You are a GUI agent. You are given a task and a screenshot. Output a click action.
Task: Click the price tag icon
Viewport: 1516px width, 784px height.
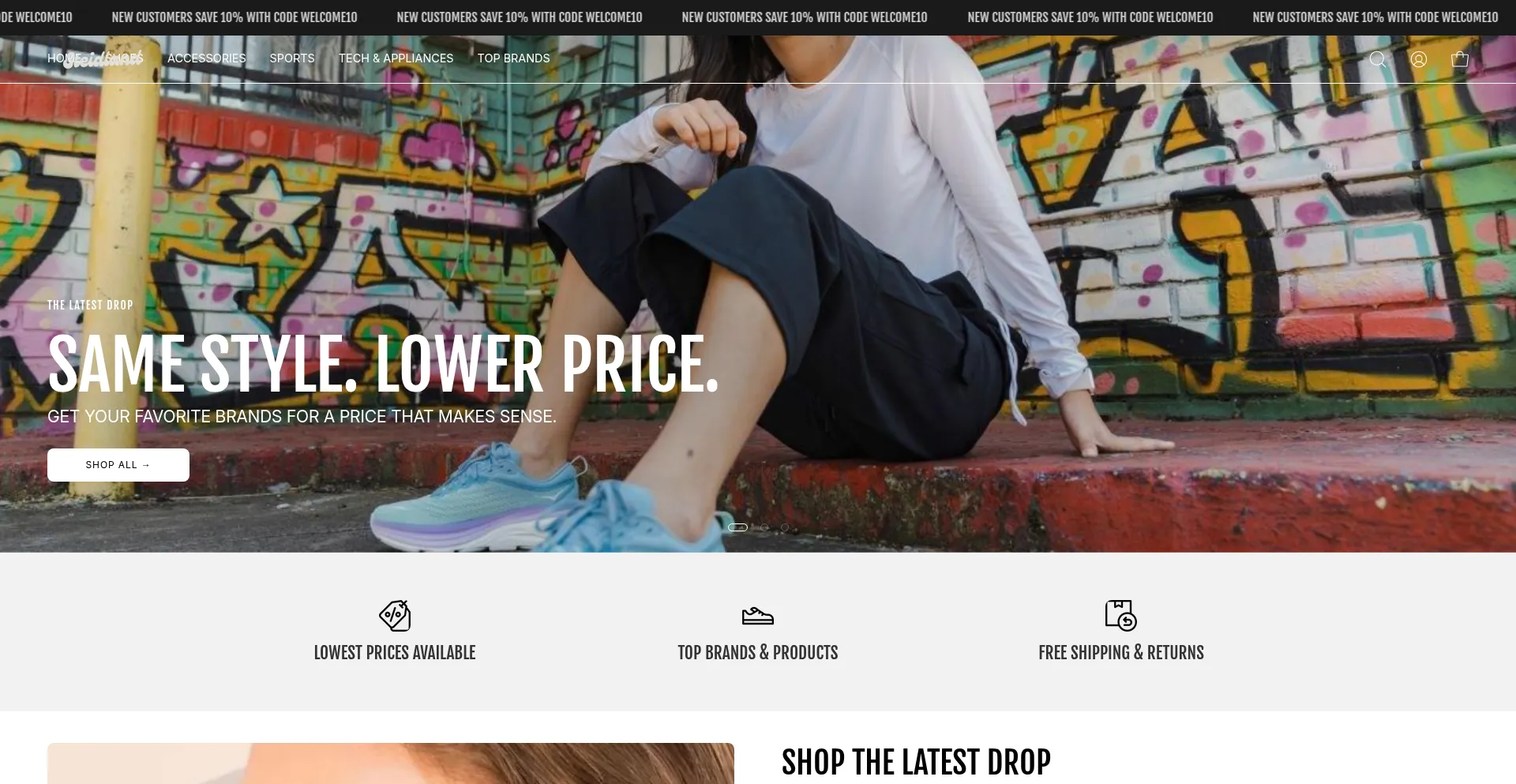[395, 615]
